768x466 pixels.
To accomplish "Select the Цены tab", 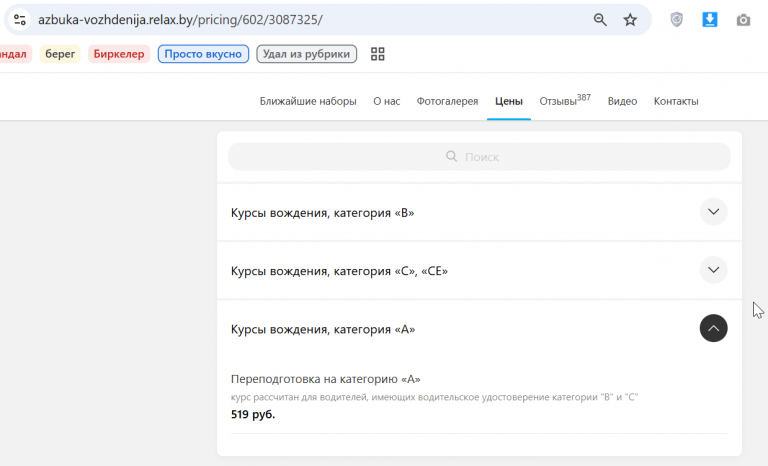I will point(509,101).
